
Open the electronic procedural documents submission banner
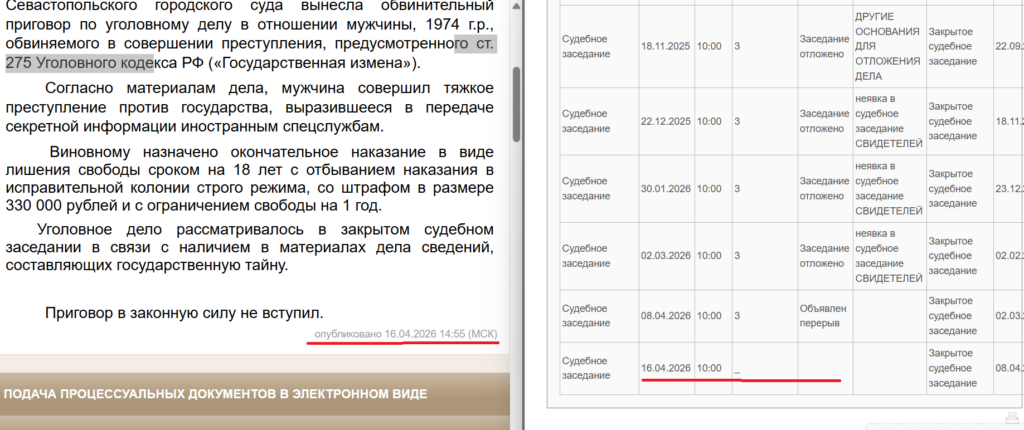tap(215, 394)
